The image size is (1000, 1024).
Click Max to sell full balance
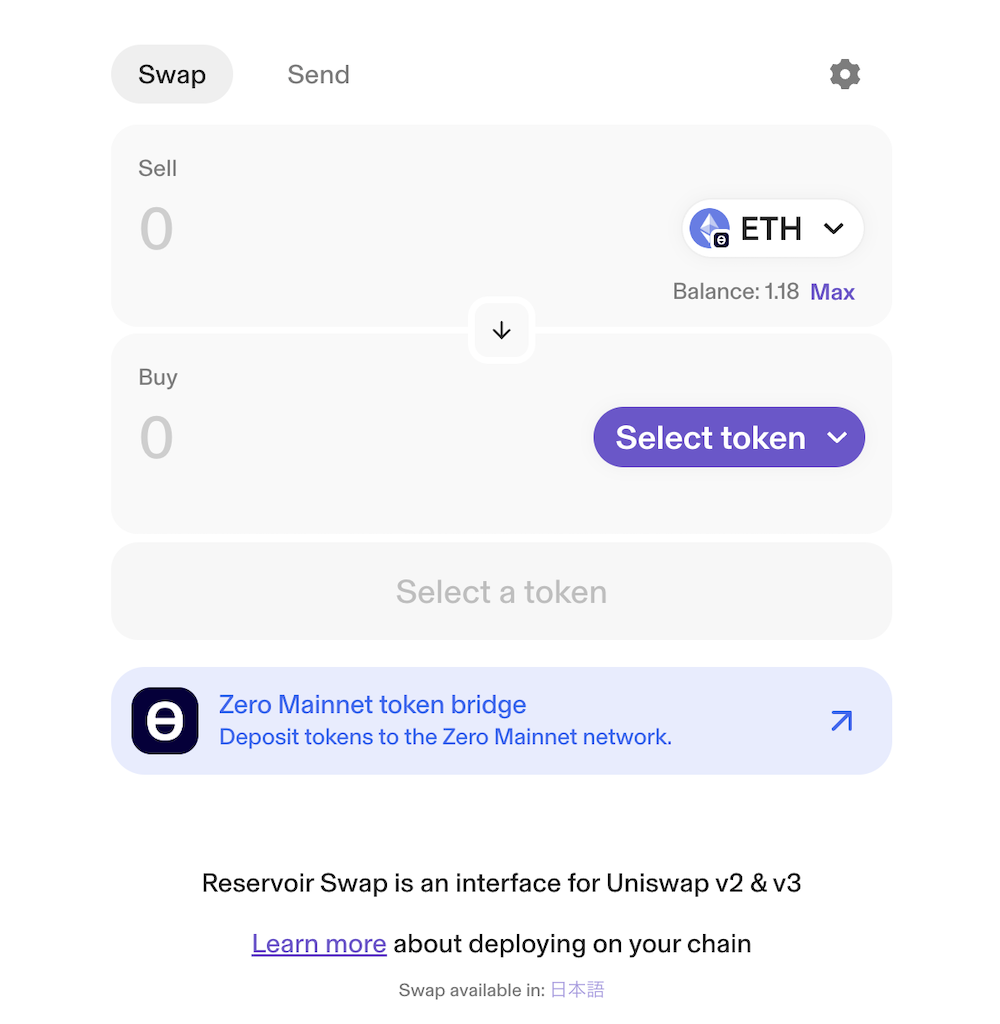pyautogui.click(x=832, y=292)
